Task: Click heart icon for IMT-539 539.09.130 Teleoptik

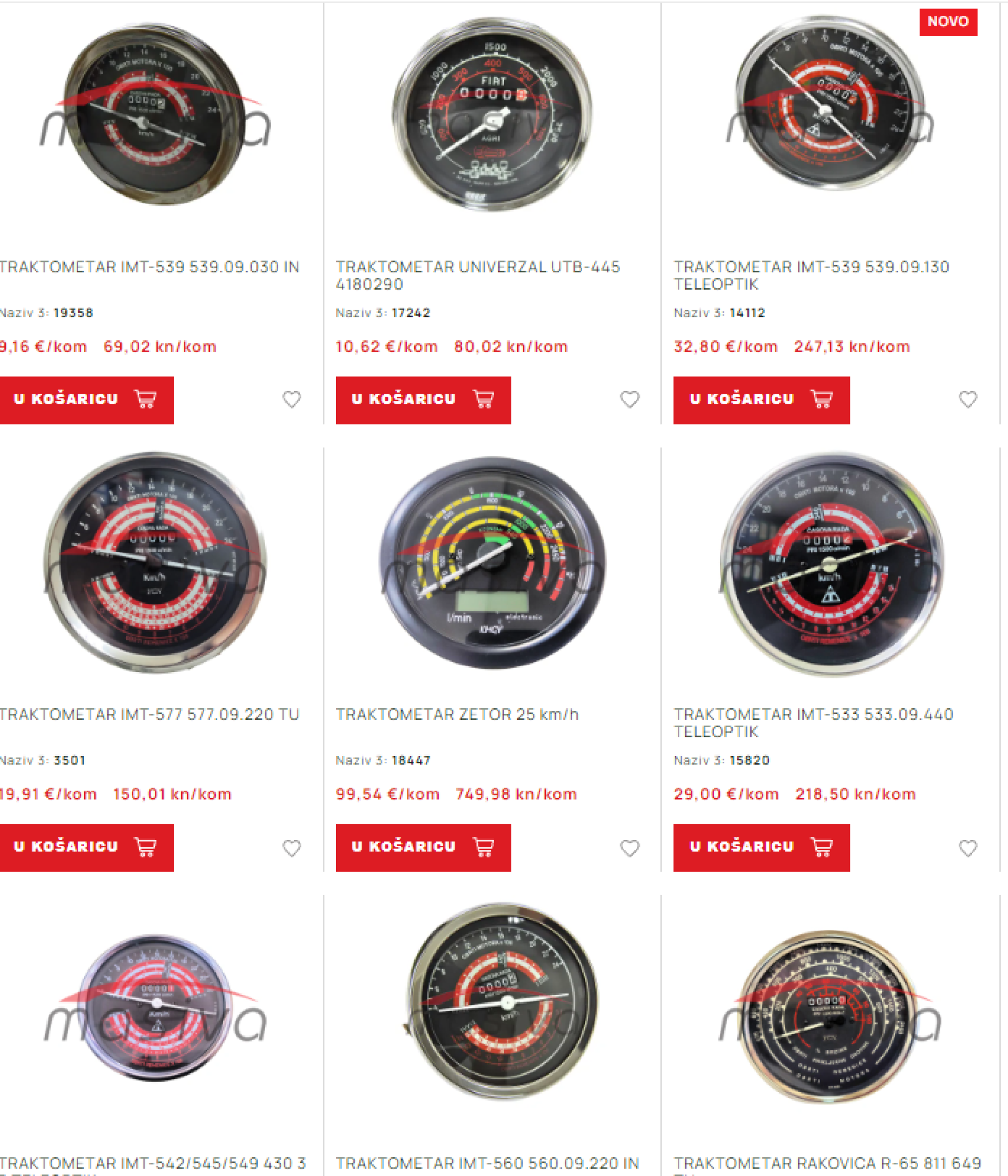Action: point(968,400)
